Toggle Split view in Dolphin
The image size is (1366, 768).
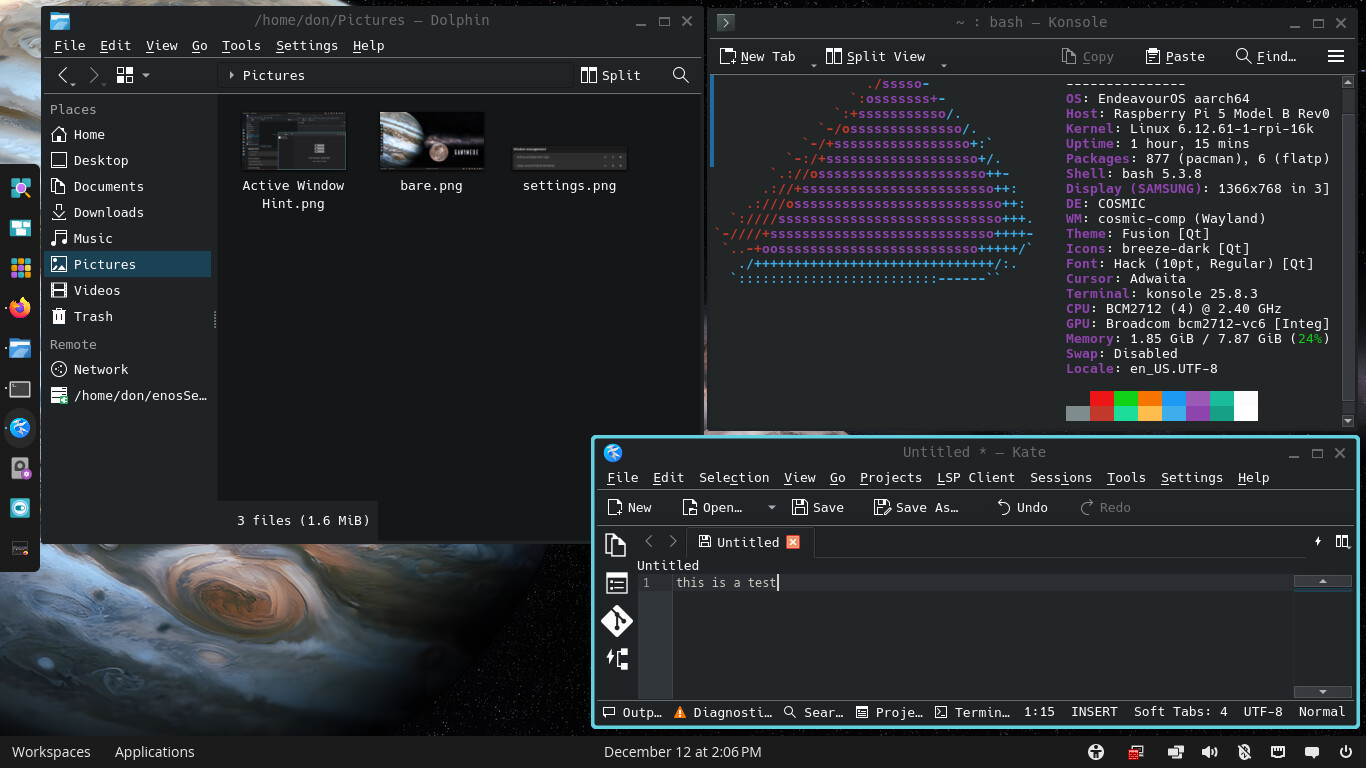(610, 75)
